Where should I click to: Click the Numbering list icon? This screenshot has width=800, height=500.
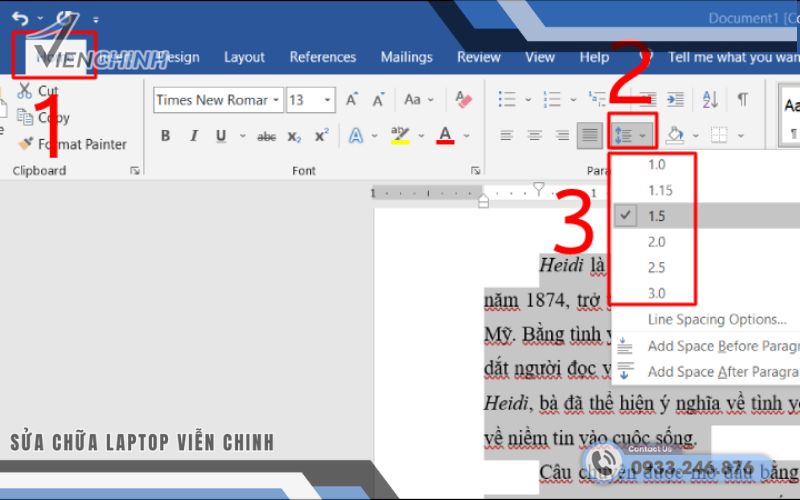[x=552, y=99]
